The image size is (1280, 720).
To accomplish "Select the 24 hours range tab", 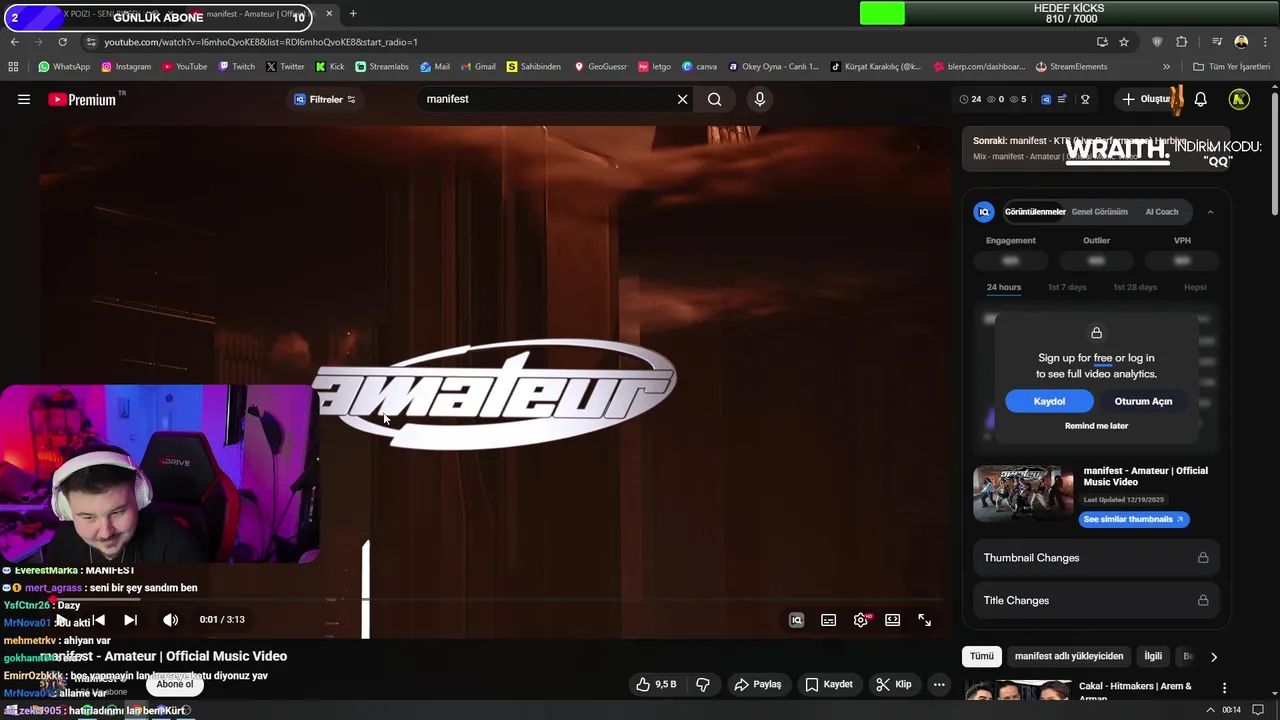I will coord(1004,287).
